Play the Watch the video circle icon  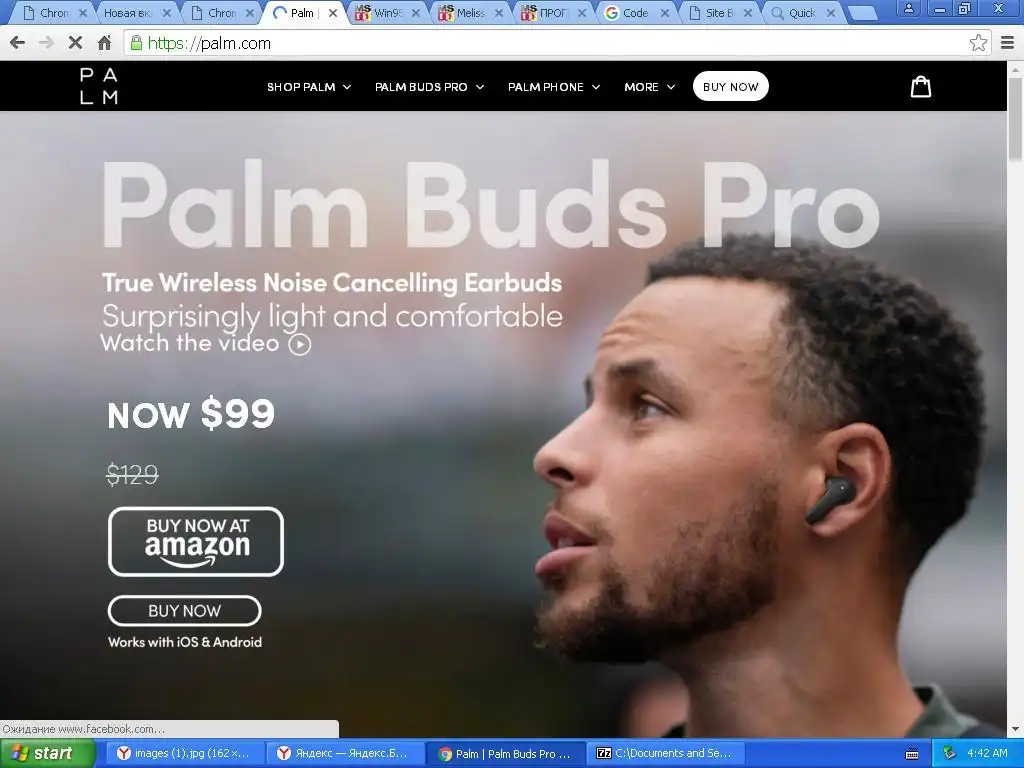(x=300, y=344)
